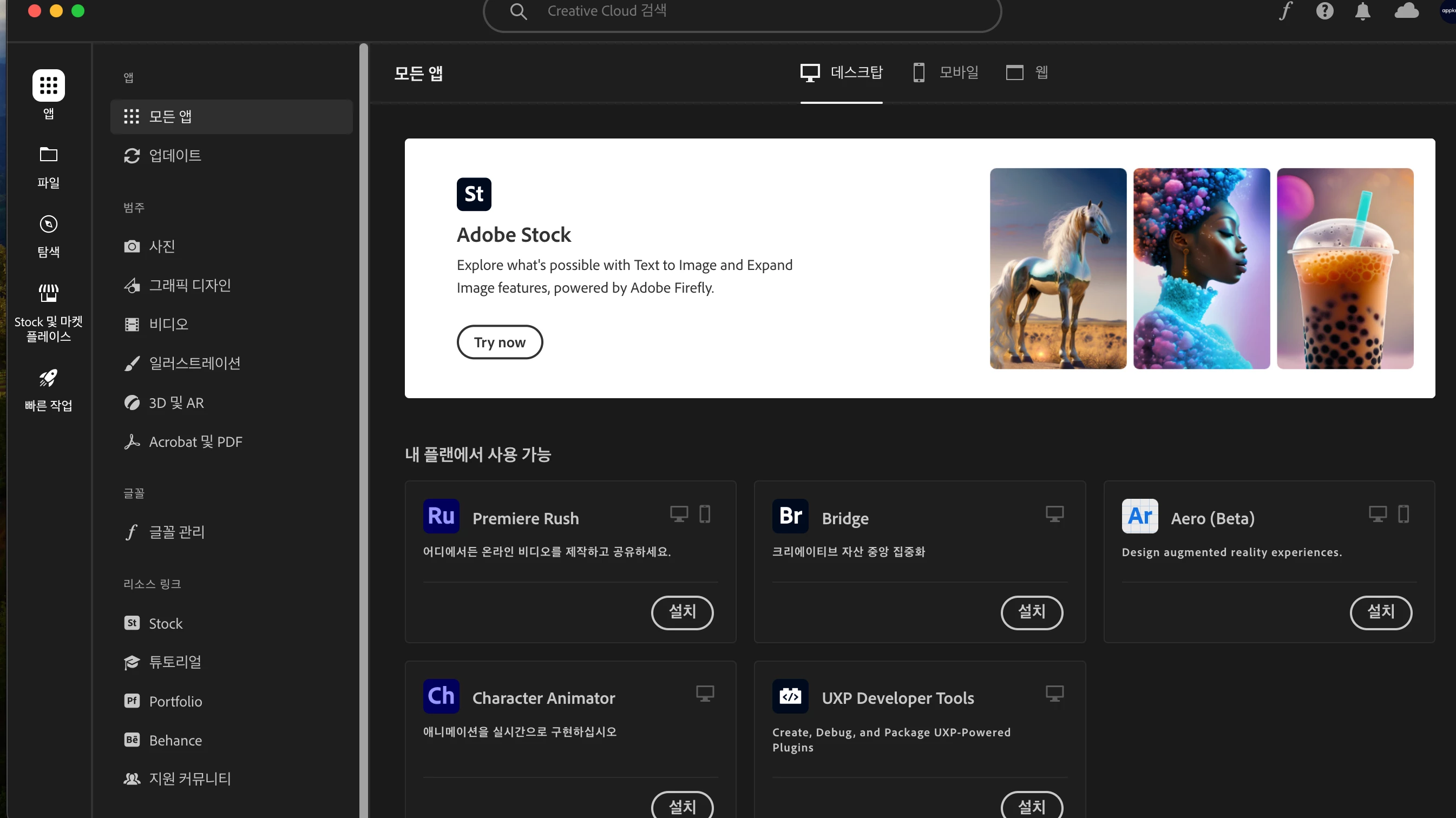Open the notifications bell icon
The image size is (1456, 818).
click(x=1363, y=11)
